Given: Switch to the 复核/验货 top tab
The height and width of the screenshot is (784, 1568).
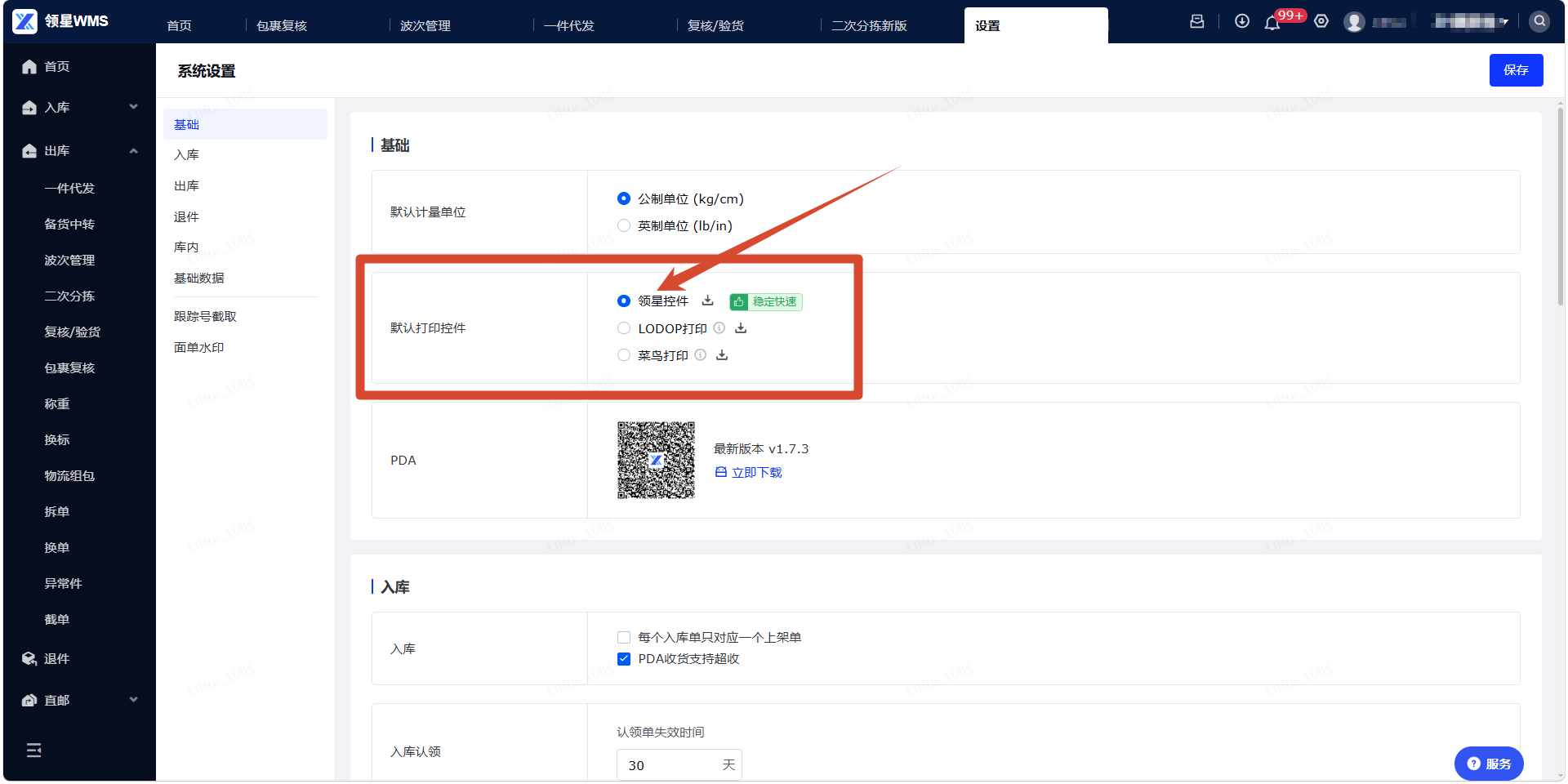Looking at the screenshot, I should (x=715, y=26).
